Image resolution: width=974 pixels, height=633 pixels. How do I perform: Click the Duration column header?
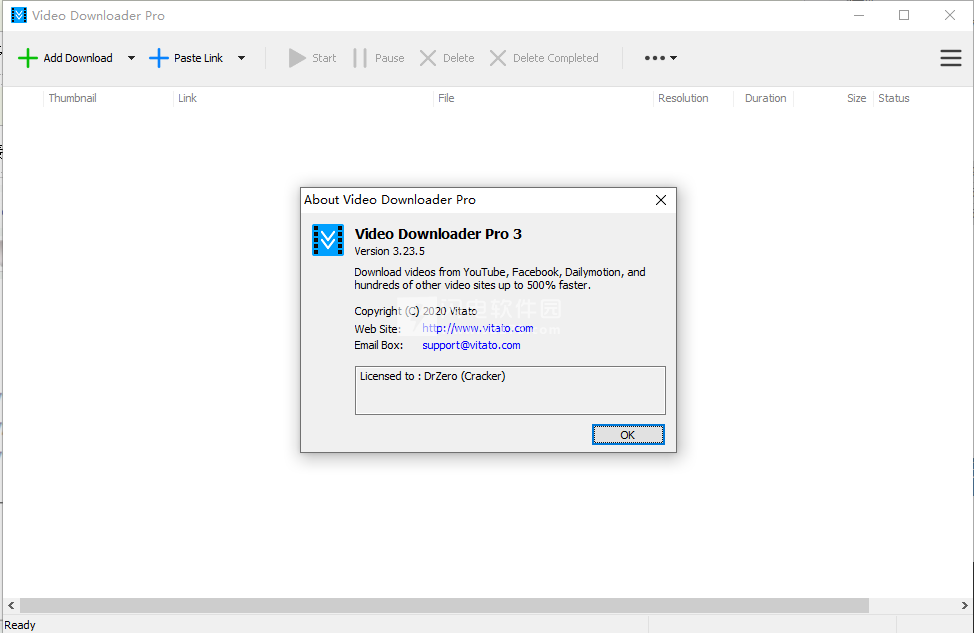pos(763,98)
